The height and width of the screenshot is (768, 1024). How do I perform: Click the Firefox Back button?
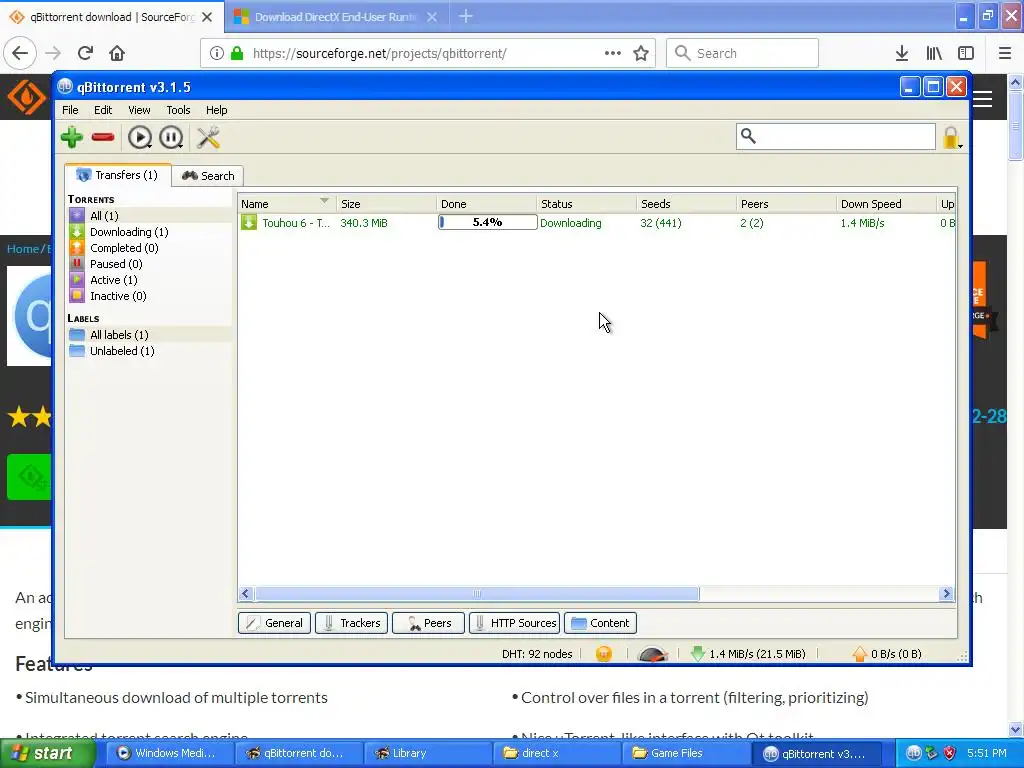20,53
